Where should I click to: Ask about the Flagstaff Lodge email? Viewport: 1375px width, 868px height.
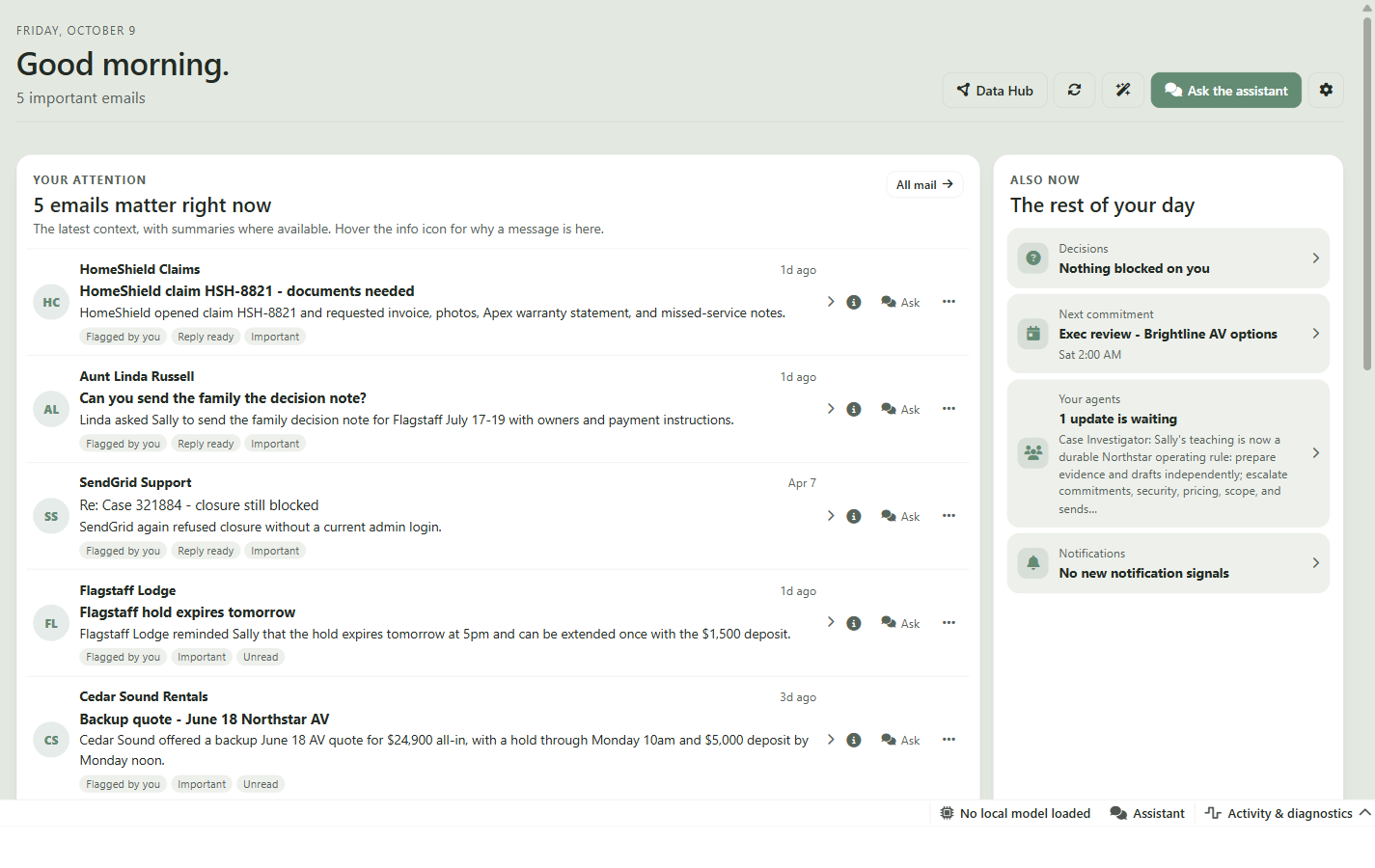coord(900,623)
